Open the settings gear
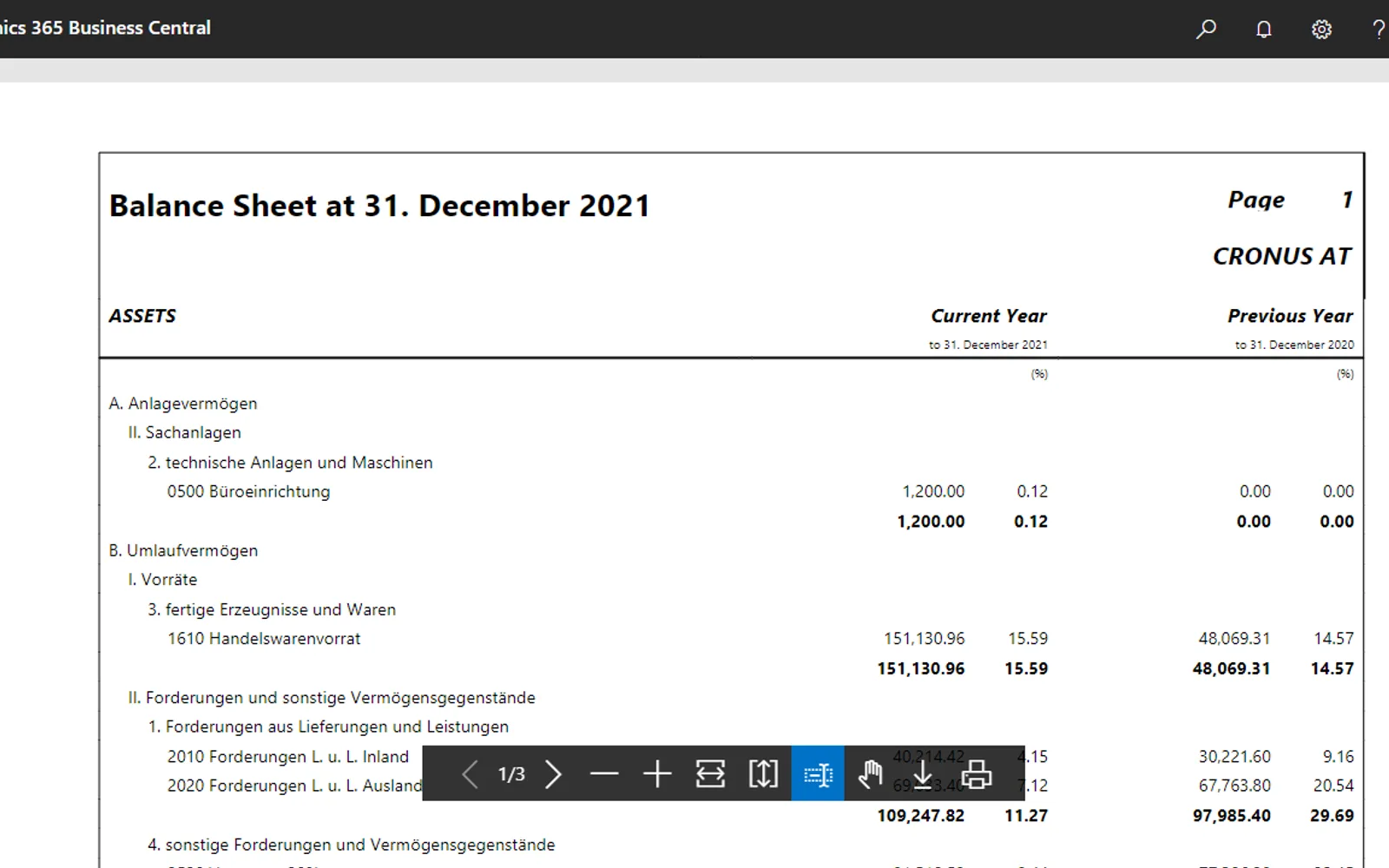 point(1321,29)
